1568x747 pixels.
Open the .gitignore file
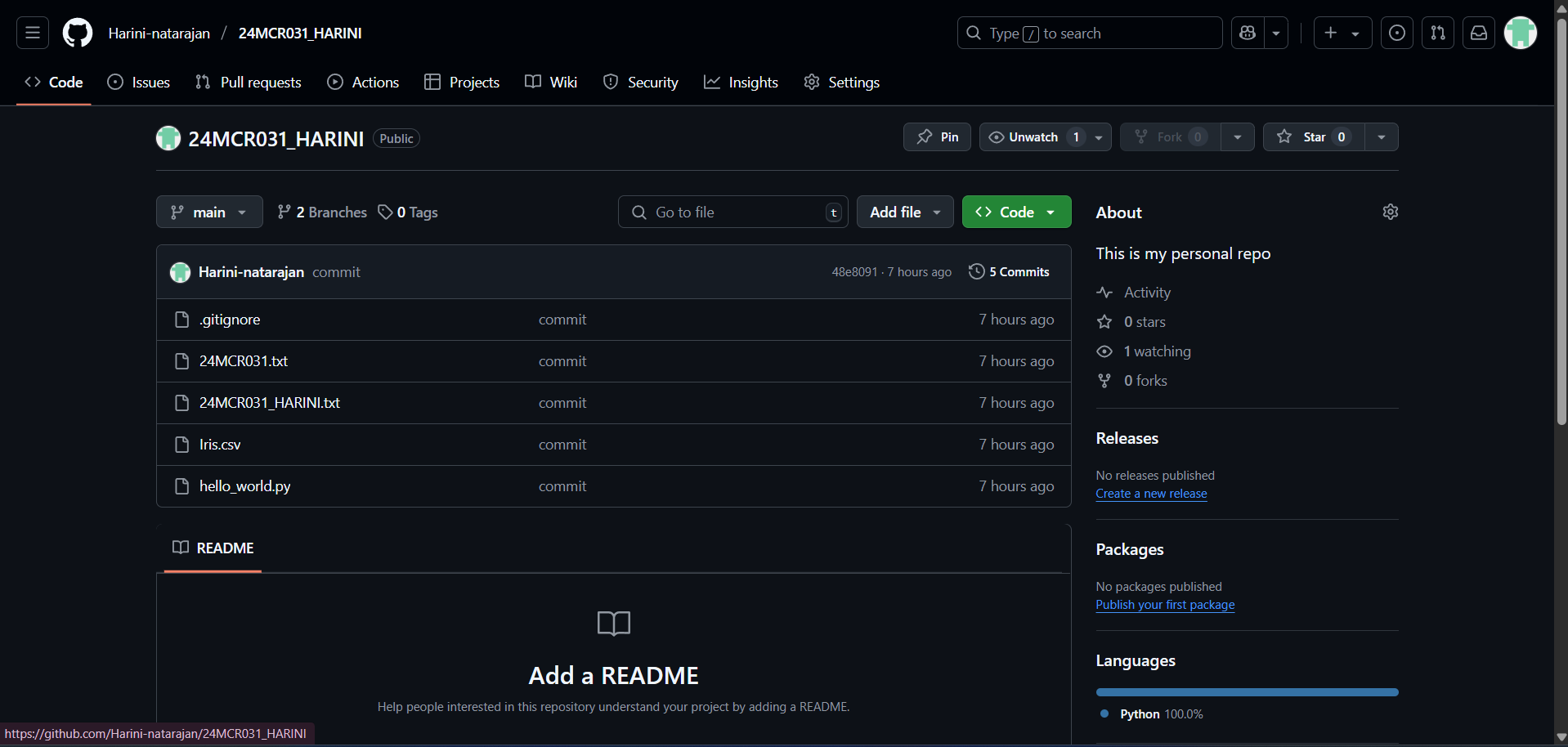(x=230, y=320)
